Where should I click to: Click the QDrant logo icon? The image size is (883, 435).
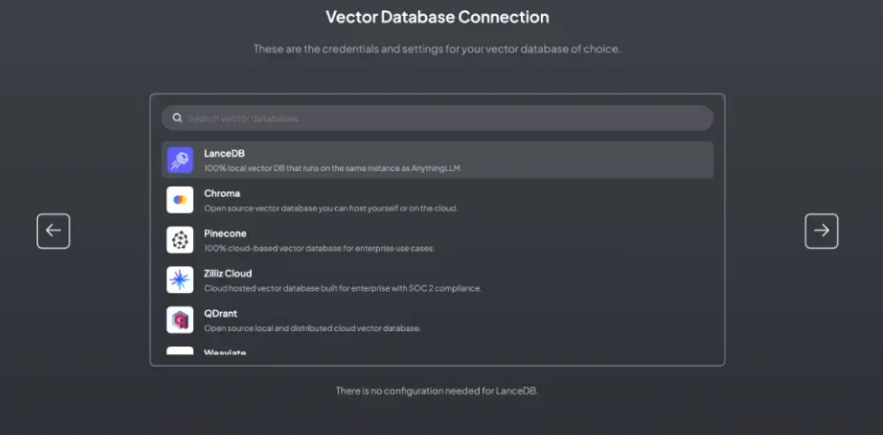pyautogui.click(x=180, y=320)
